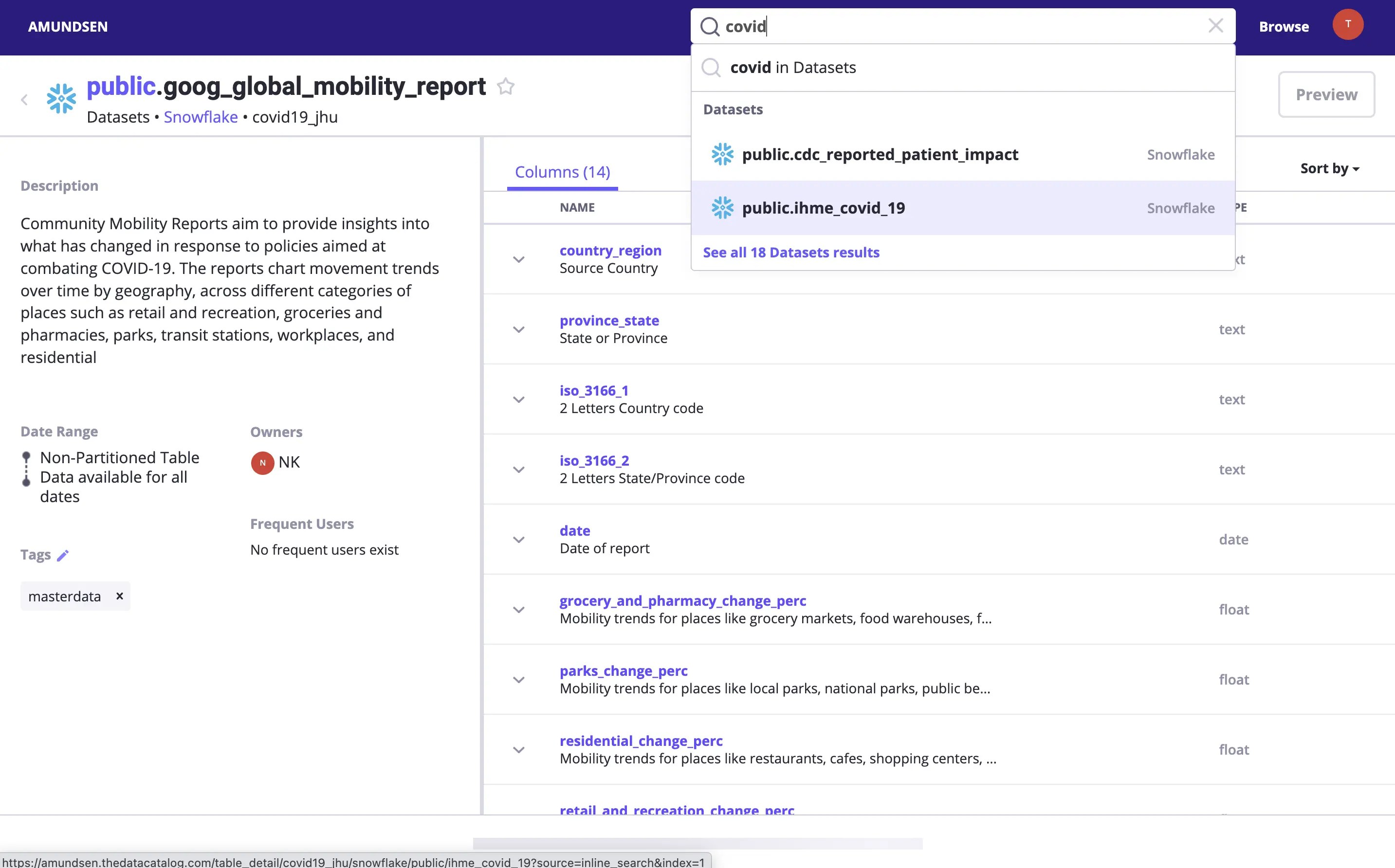Expand the province_state column details
The image size is (1395, 868).
point(518,329)
